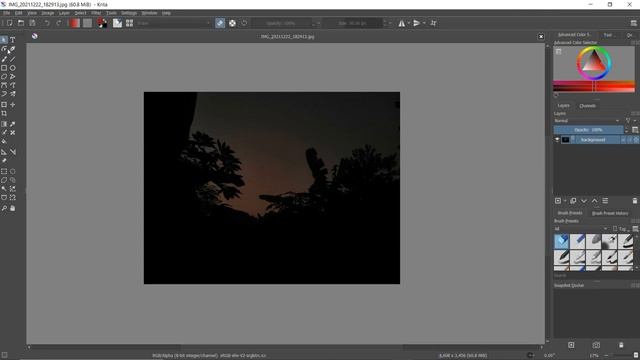
Task: Select the Assistant tool
Action: [x=4, y=152]
